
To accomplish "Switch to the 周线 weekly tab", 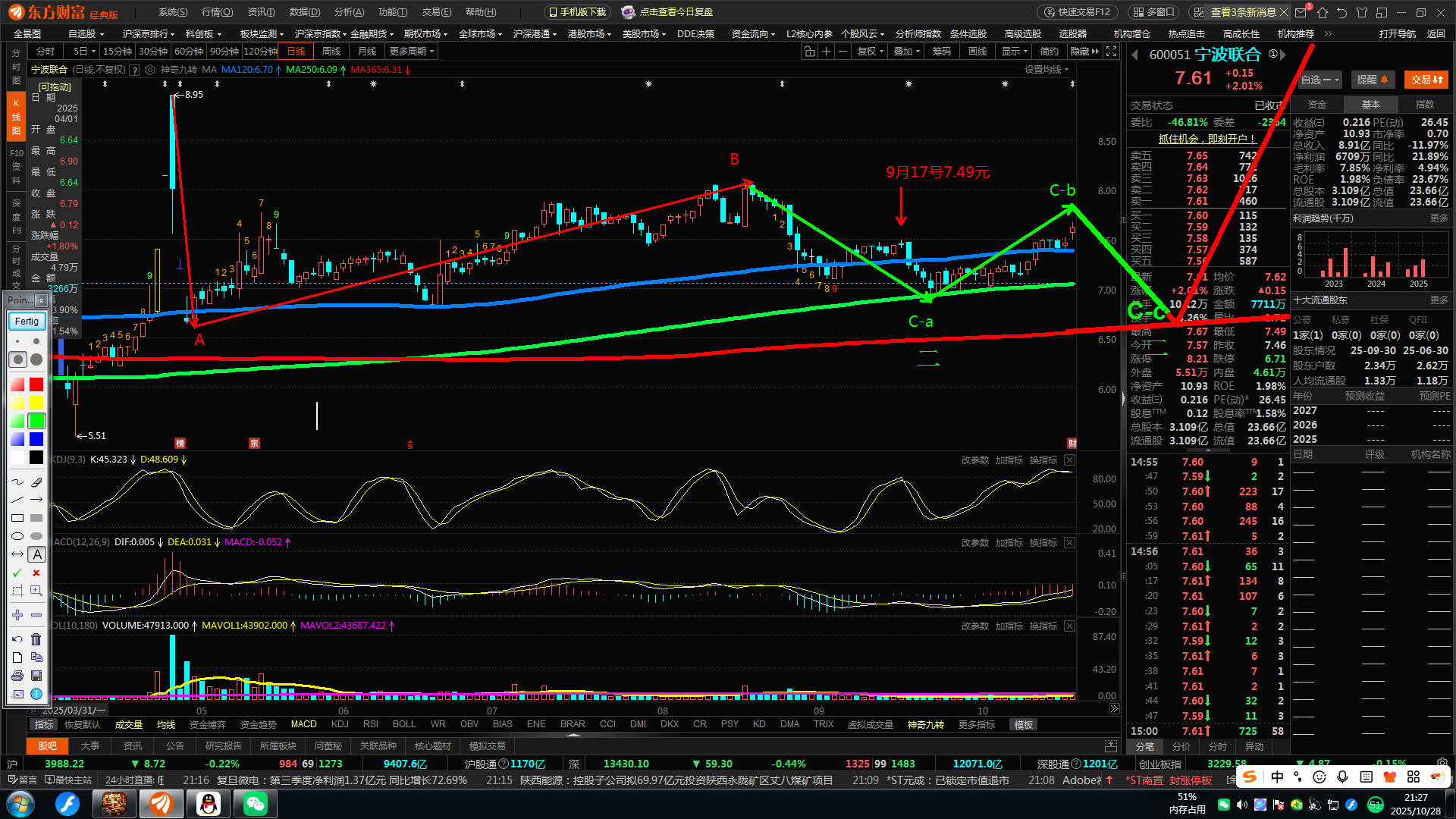I will pos(331,52).
